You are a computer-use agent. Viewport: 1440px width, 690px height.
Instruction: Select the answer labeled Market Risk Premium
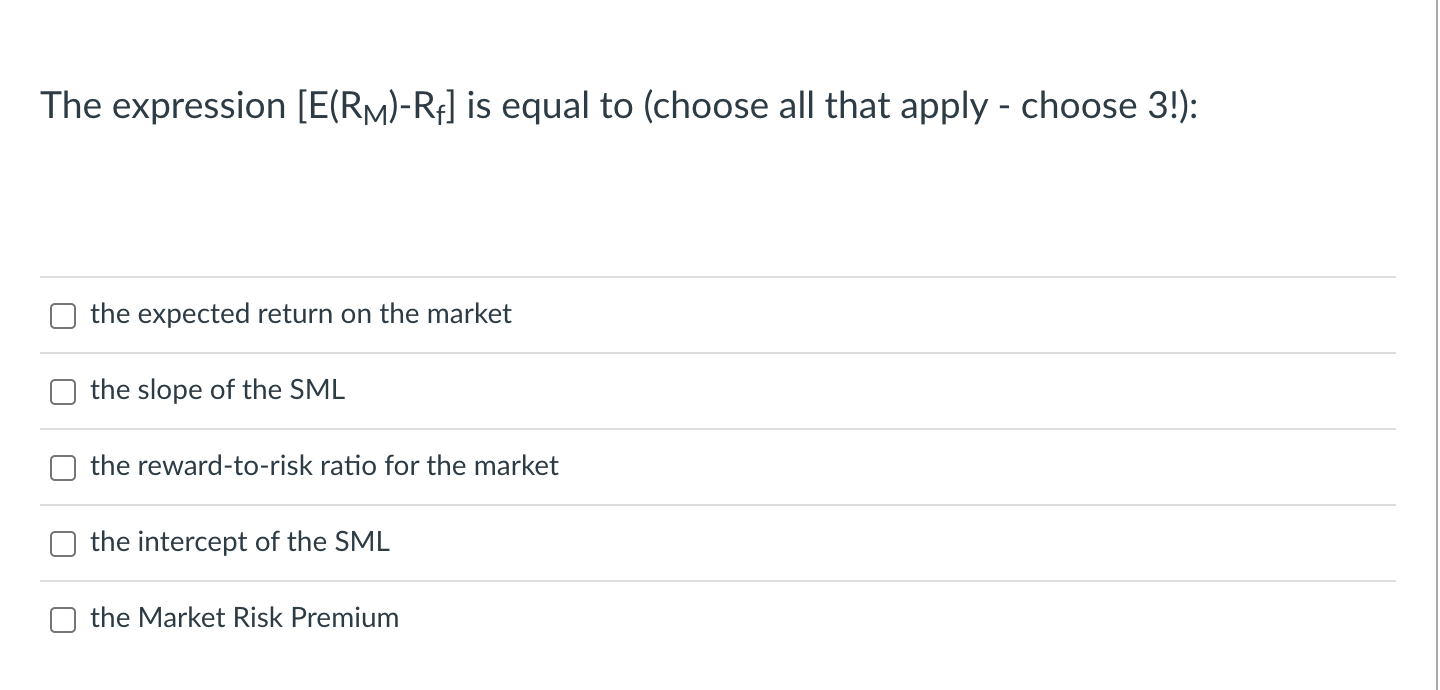click(243, 617)
